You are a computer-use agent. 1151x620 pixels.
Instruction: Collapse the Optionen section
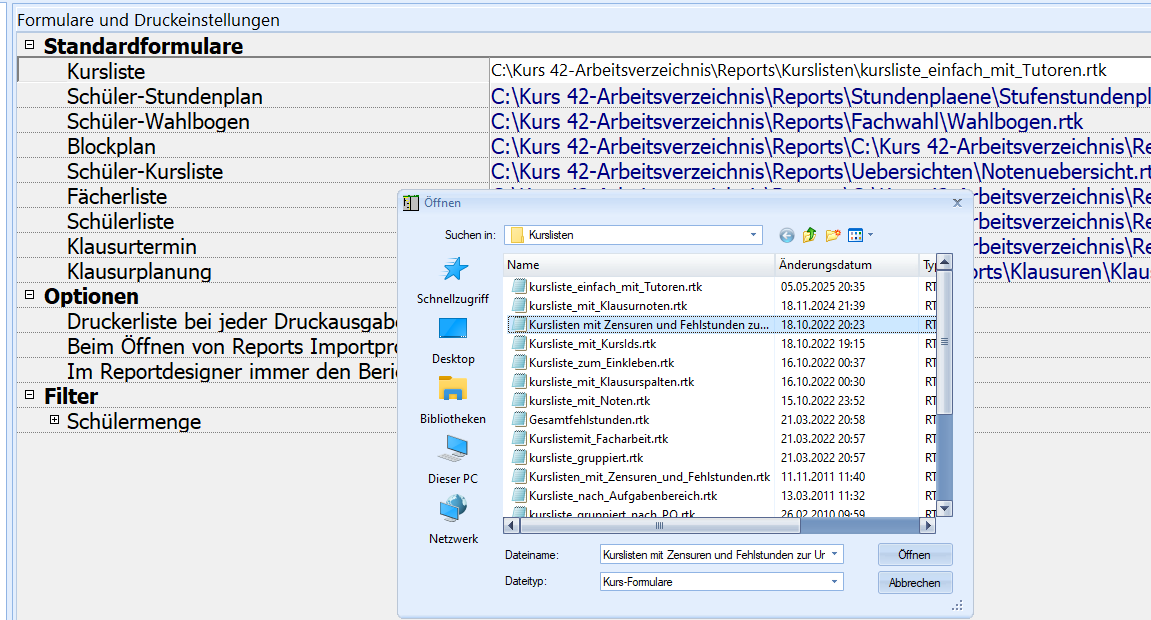tap(29, 295)
